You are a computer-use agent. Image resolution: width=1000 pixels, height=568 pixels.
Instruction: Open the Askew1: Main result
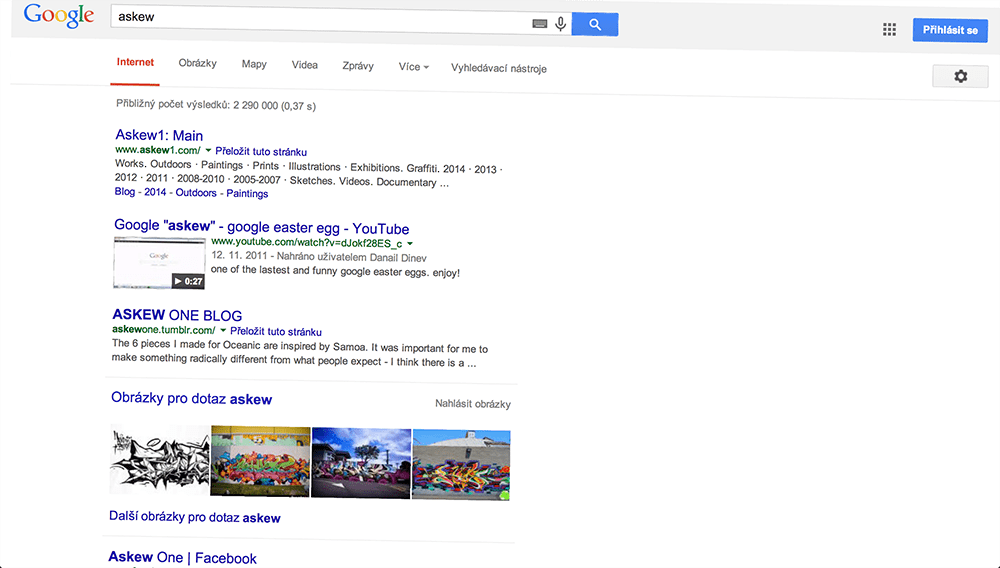[159, 135]
